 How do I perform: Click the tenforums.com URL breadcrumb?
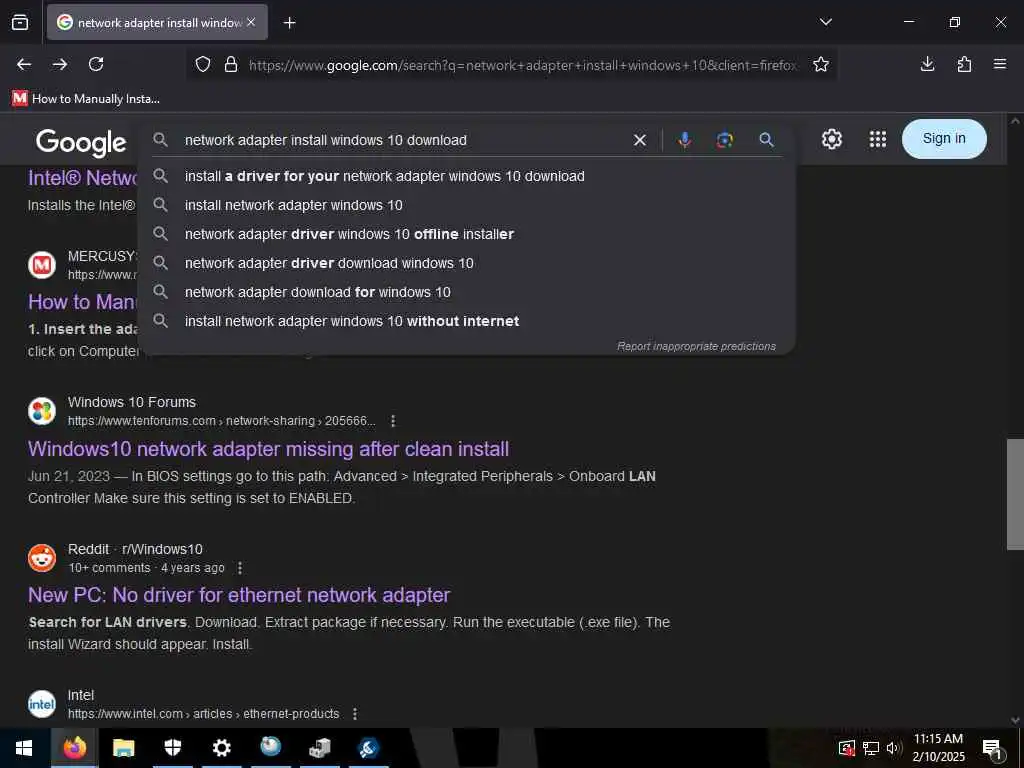click(221, 421)
